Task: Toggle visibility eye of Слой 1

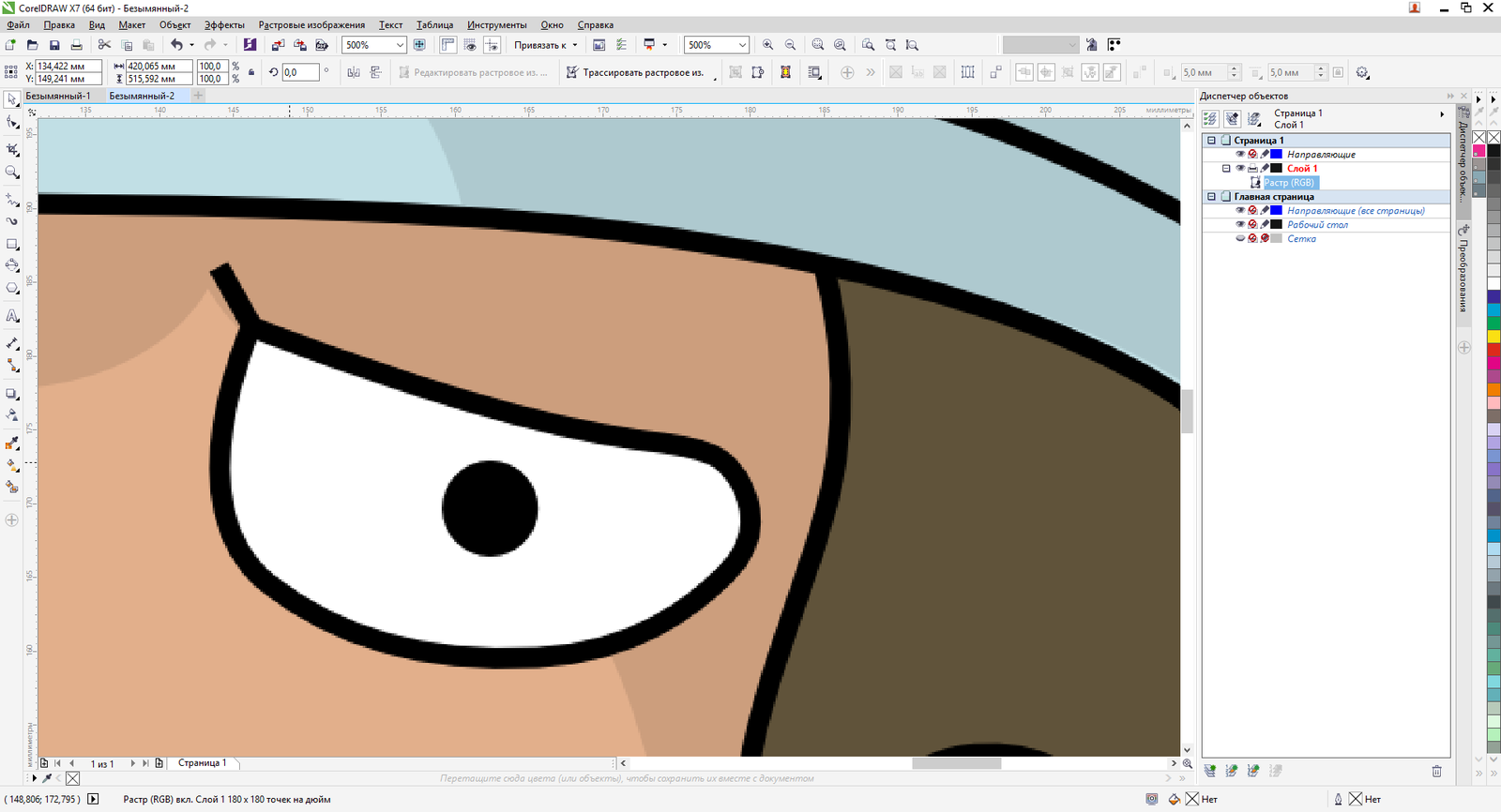Action: pos(1239,169)
